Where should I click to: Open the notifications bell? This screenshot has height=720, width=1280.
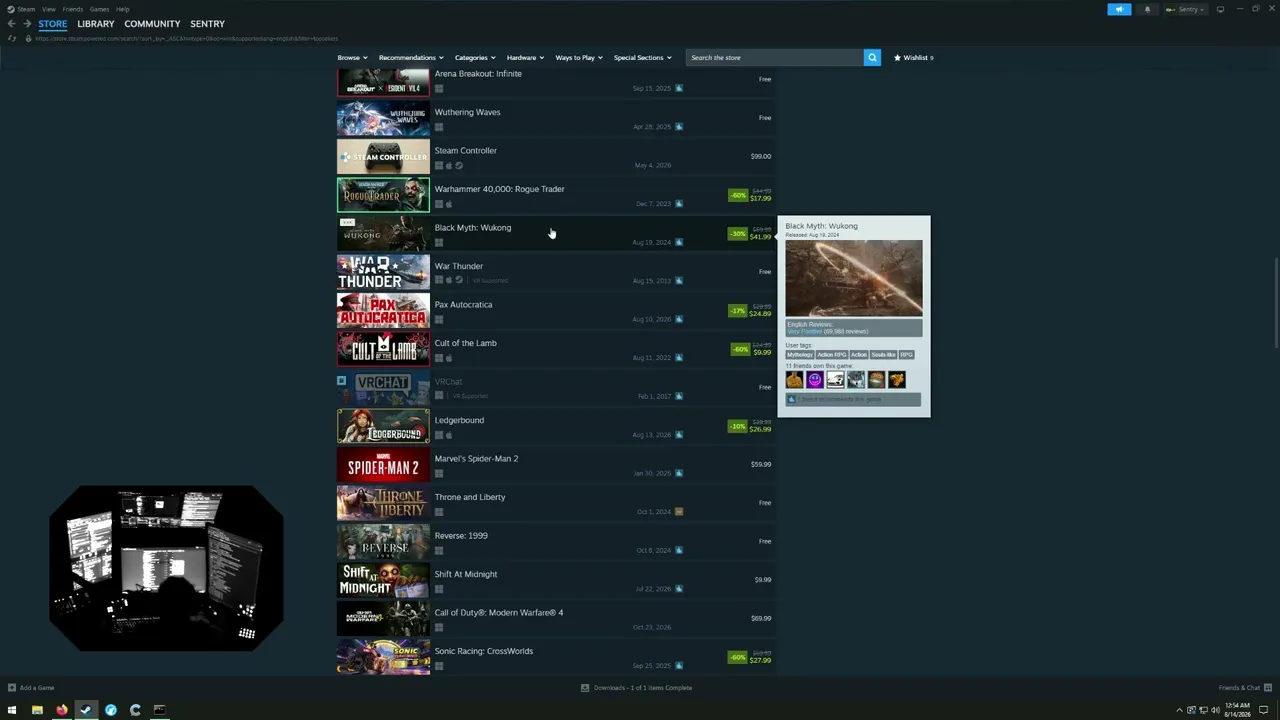point(1147,9)
